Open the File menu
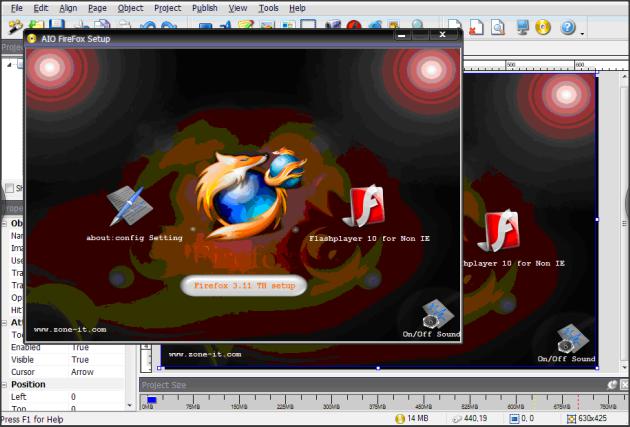The image size is (630, 427). tap(16, 8)
